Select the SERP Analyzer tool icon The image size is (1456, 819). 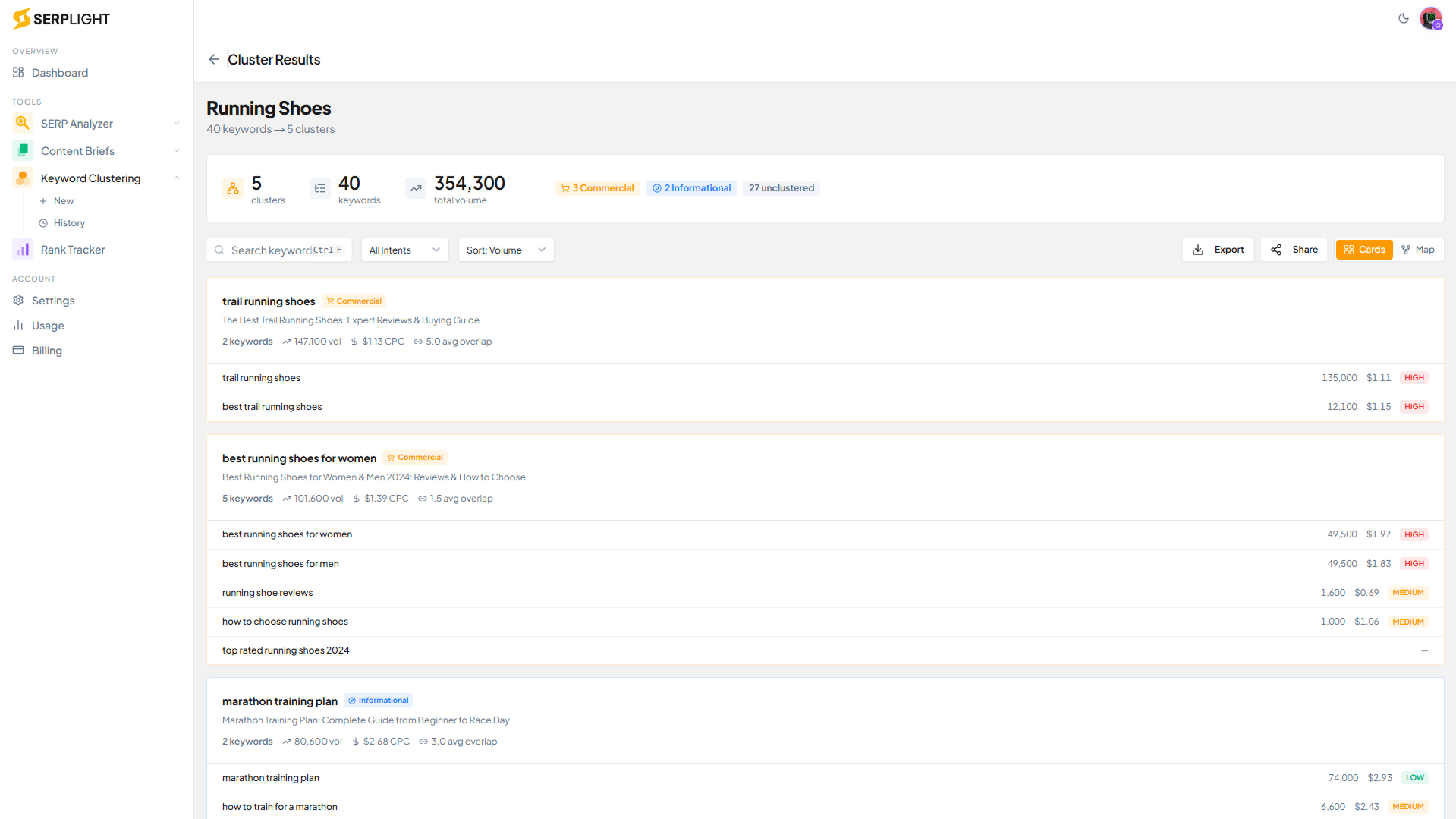point(21,123)
